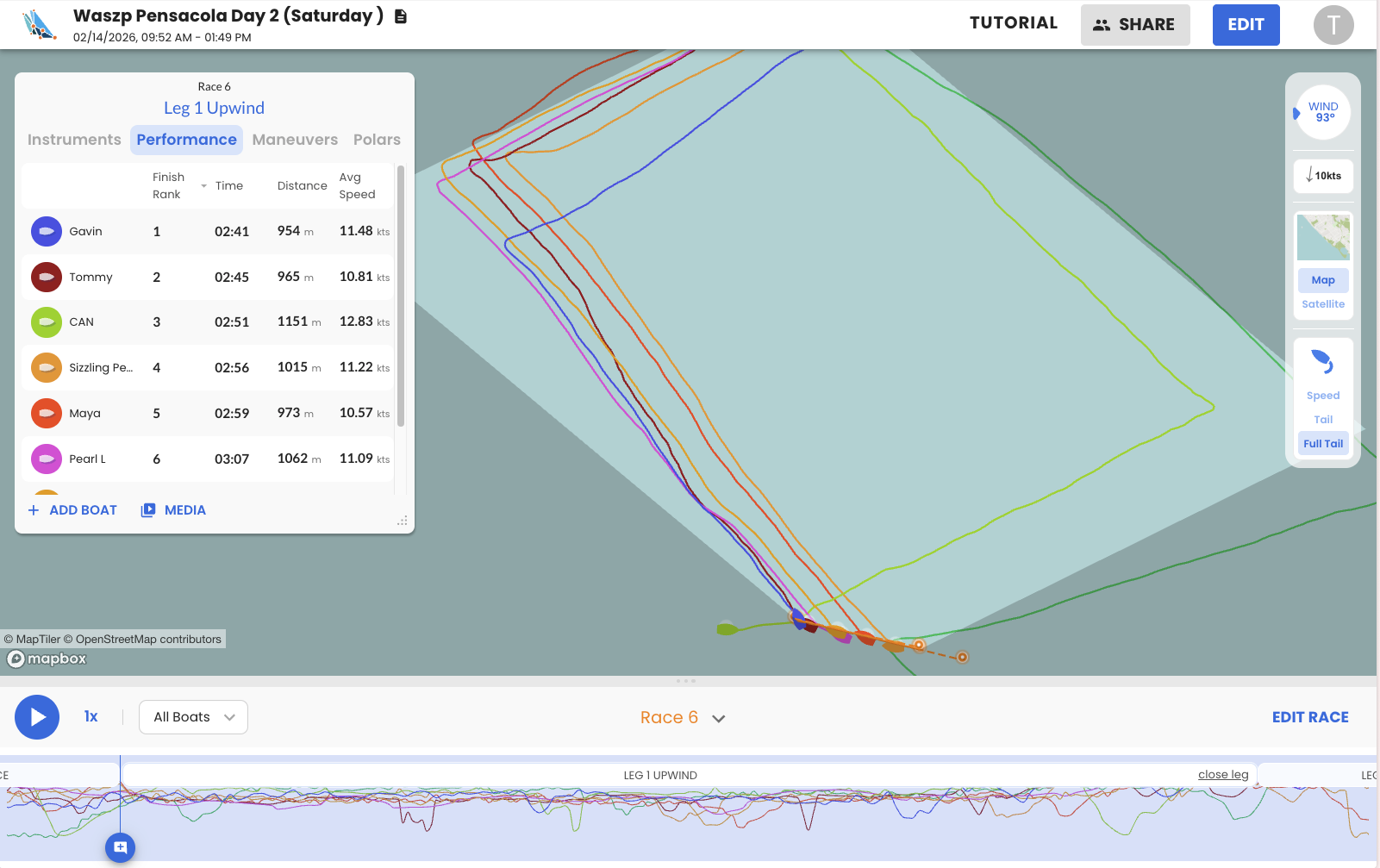The width and height of the screenshot is (1380, 868).
Task: Click the add comment bubble on timeline
Action: [120, 847]
